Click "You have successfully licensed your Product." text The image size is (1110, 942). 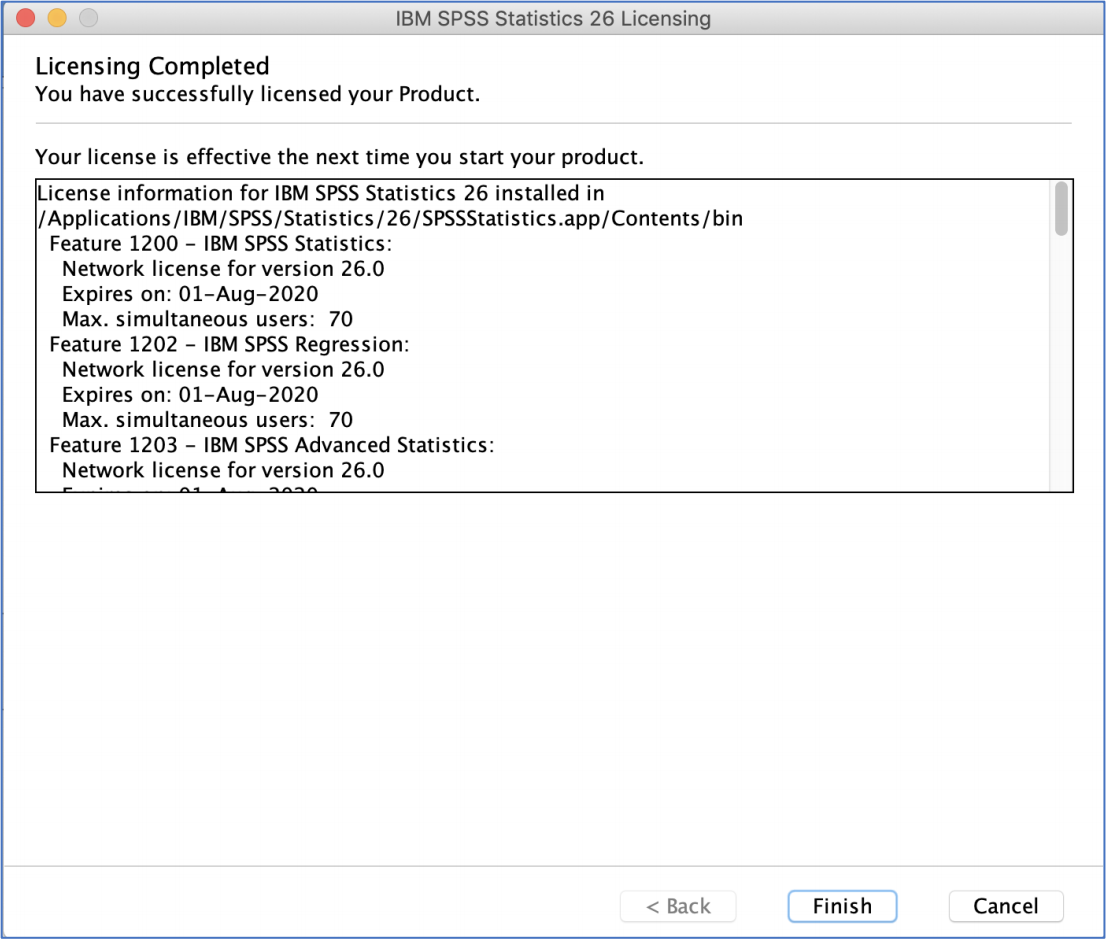tap(258, 95)
